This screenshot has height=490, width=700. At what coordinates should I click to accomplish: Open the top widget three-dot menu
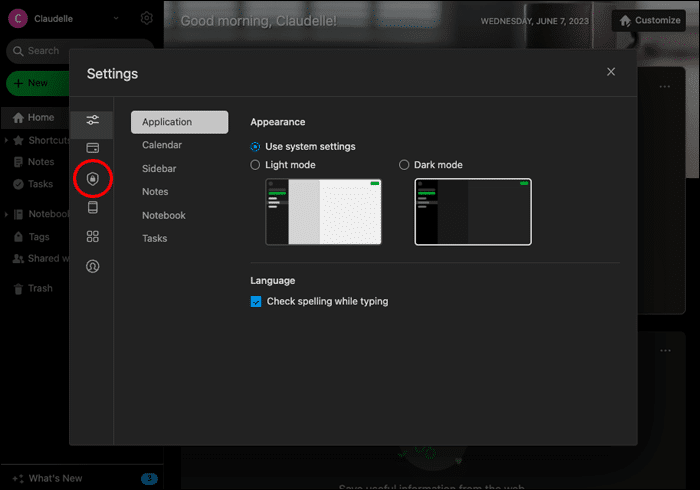(665, 86)
